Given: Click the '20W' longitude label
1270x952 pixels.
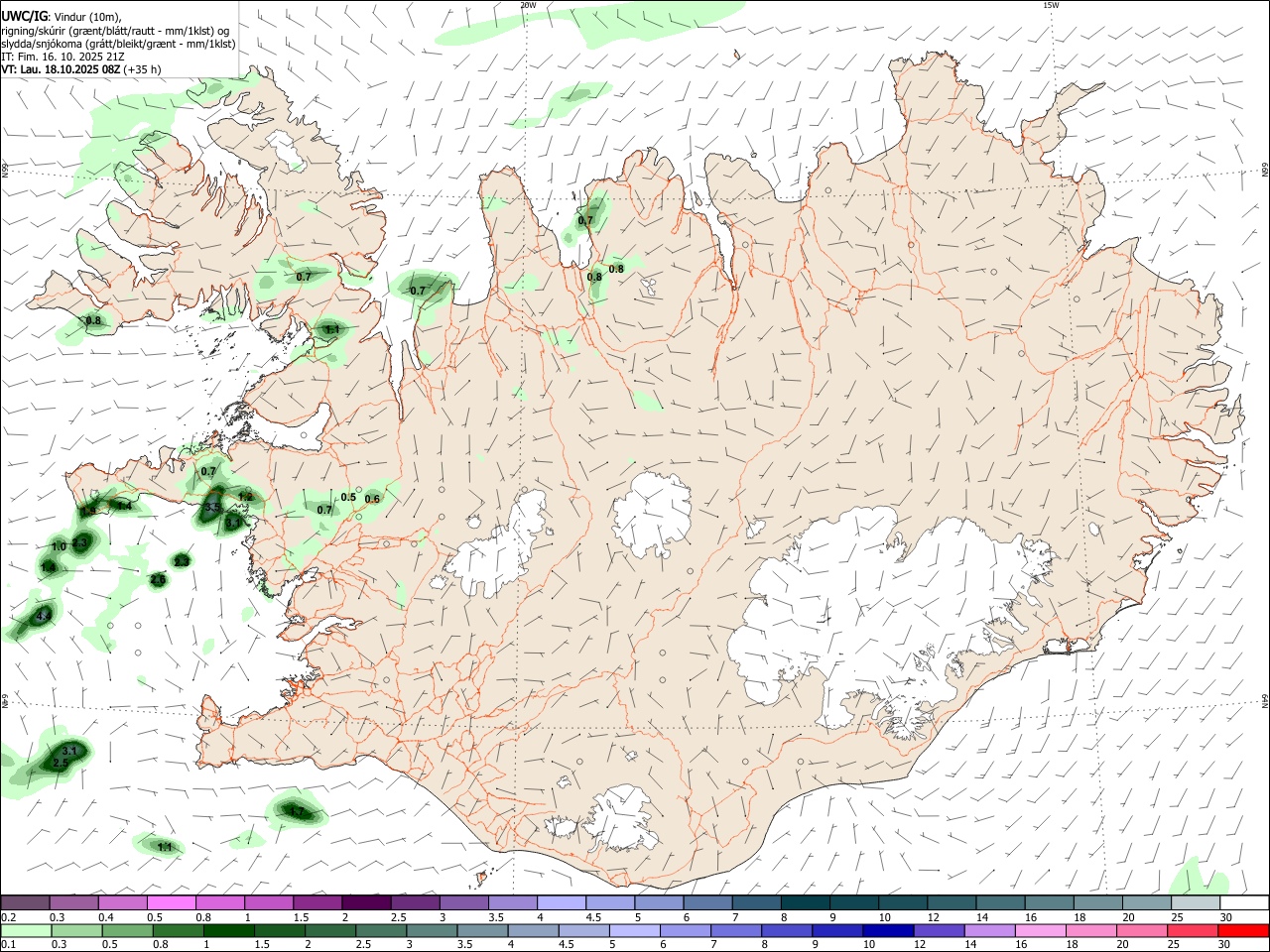Looking at the screenshot, I should 528,5.
